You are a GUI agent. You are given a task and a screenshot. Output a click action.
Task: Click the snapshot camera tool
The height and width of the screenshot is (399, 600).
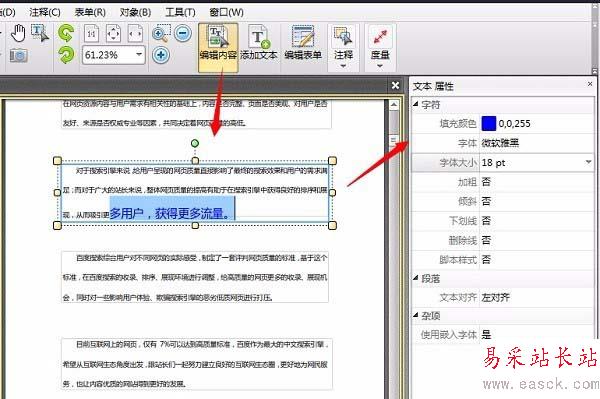pos(18,56)
